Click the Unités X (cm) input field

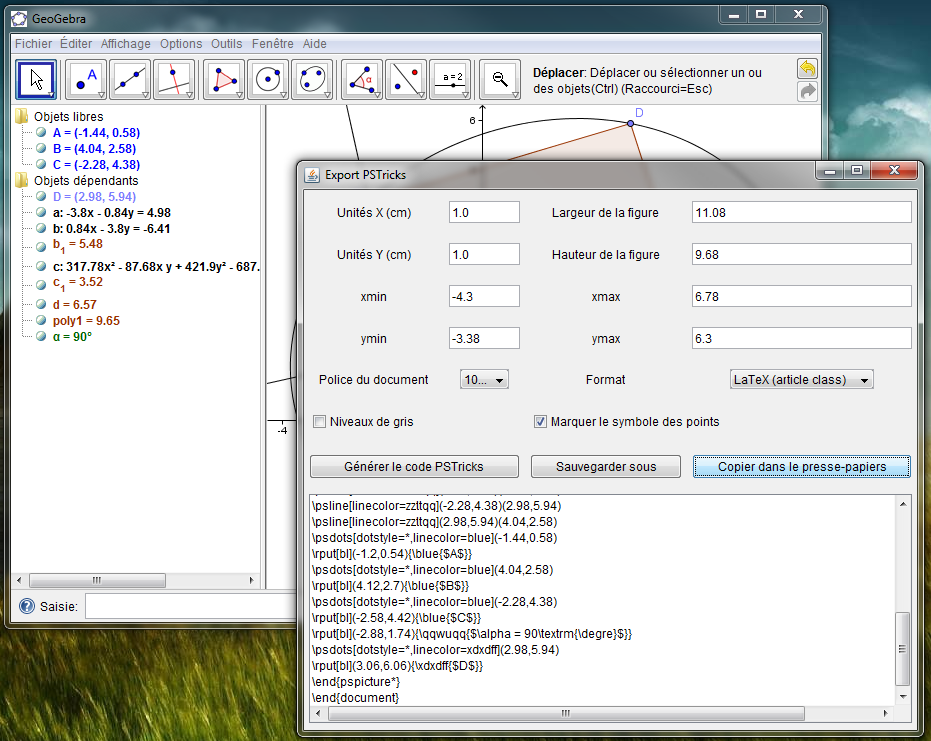(484, 213)
